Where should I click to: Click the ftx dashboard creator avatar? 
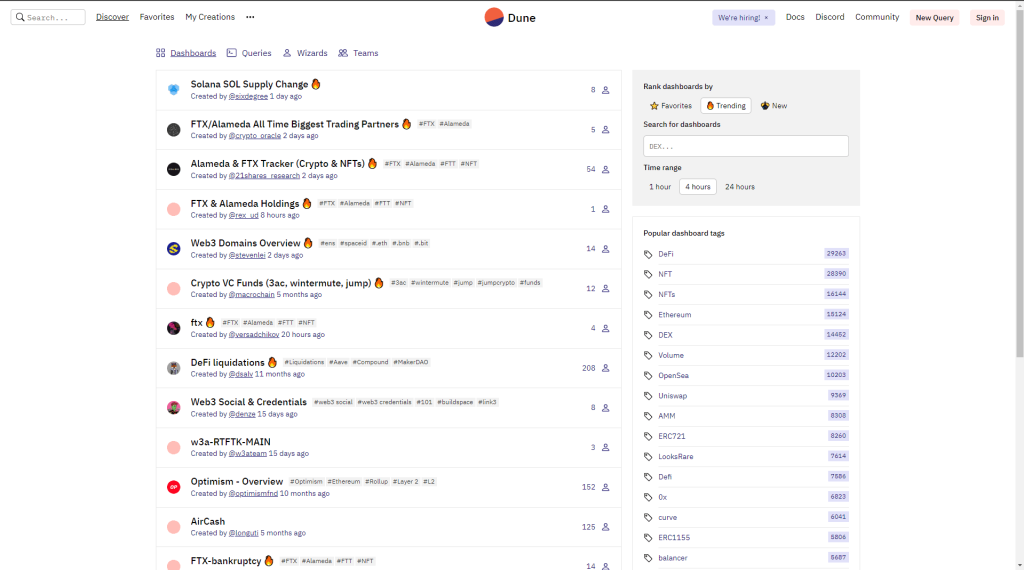pos(174,328)
